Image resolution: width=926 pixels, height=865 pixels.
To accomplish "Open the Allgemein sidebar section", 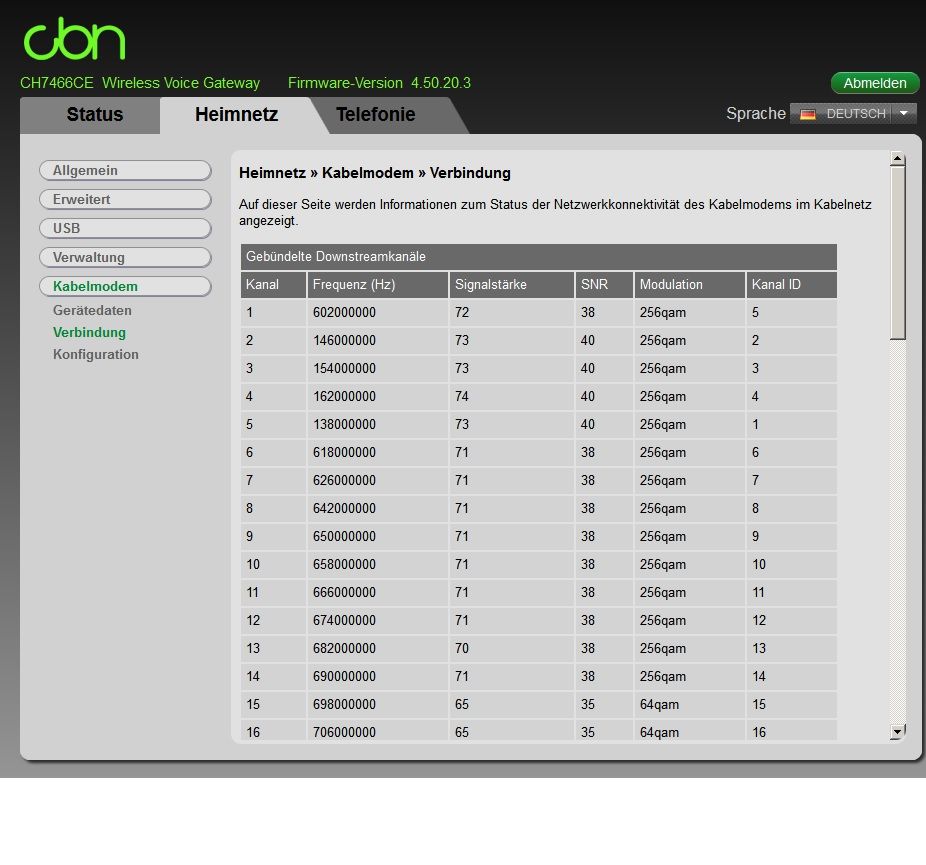I will coord(125,171).
